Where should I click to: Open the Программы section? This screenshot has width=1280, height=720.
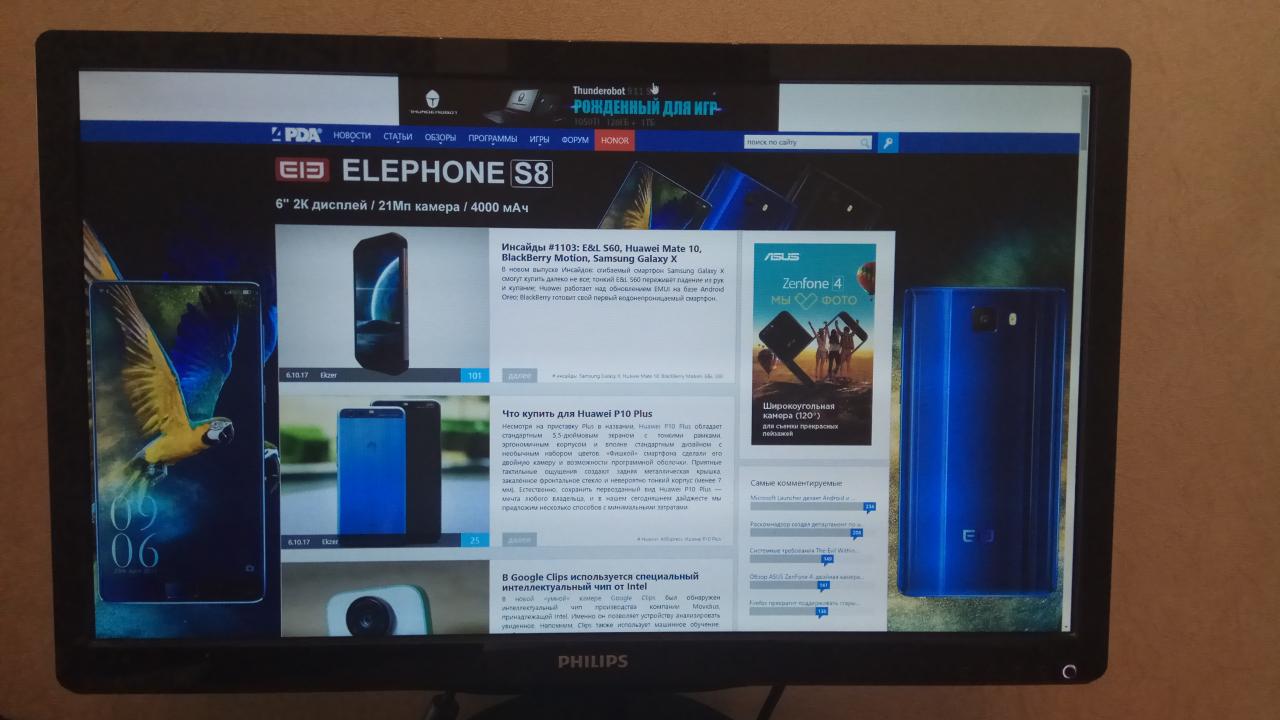tap(492, 138)
